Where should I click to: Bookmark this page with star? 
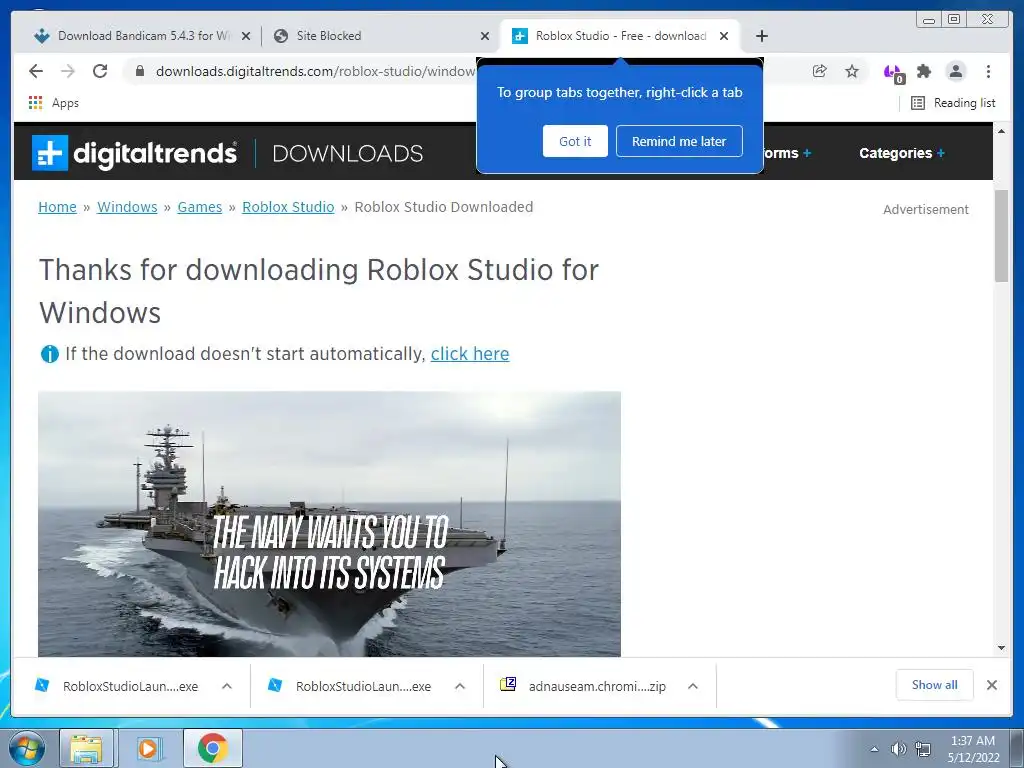852,71
